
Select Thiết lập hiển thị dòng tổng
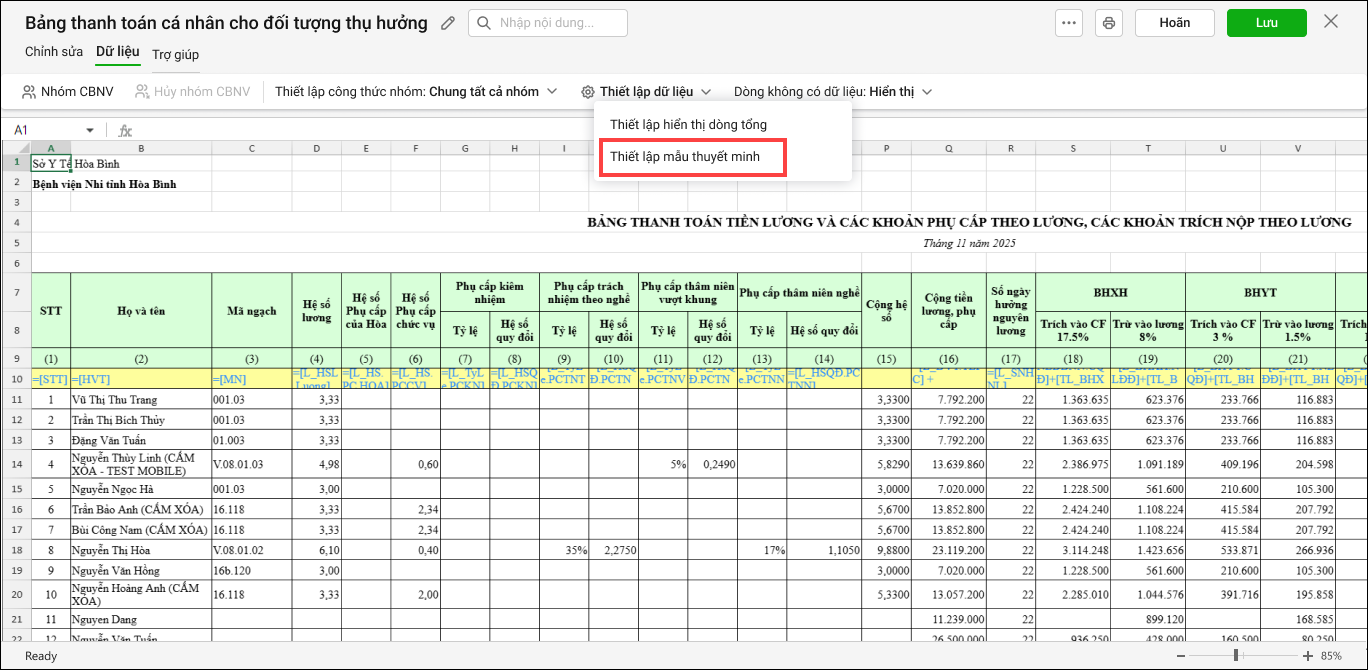[x=688, y=125]
